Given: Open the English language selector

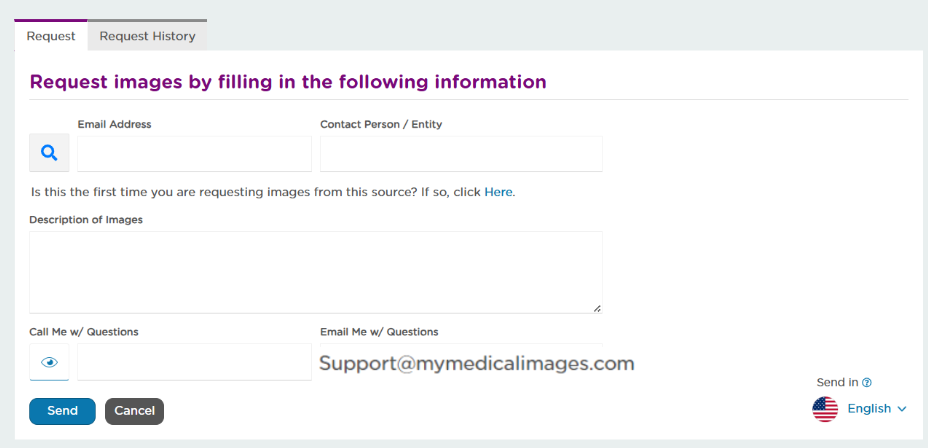Looking at the screenshot, I should pyautogui.click(x=869, y=409).
